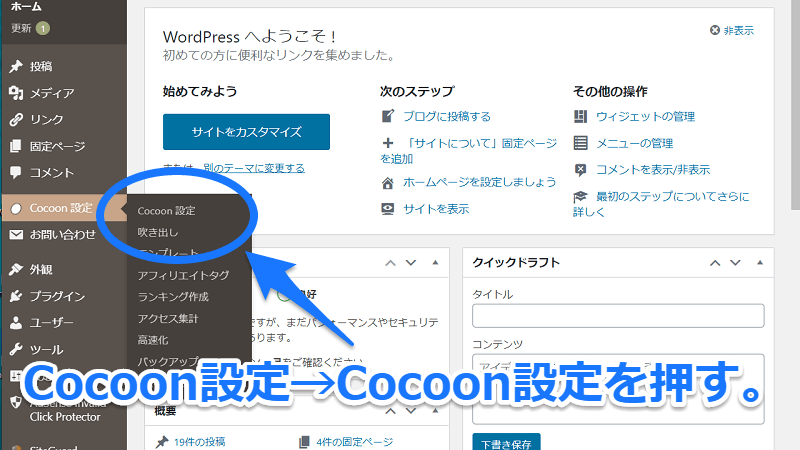Dismiss the welcome panel with 非表示
The width and height of the screenshot is (800, 450).
click(x=731, y=31)
